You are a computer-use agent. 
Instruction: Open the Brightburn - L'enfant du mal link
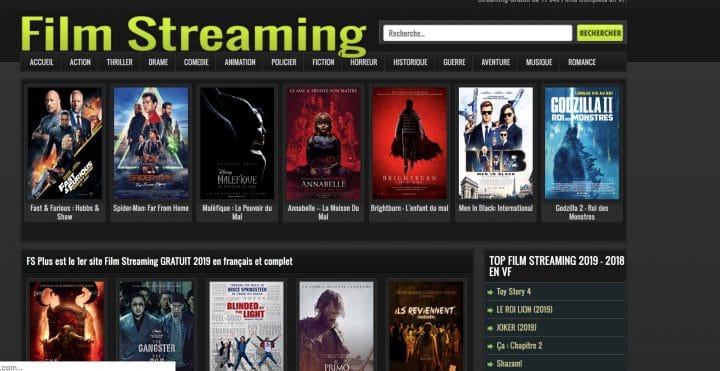[409, 208]
